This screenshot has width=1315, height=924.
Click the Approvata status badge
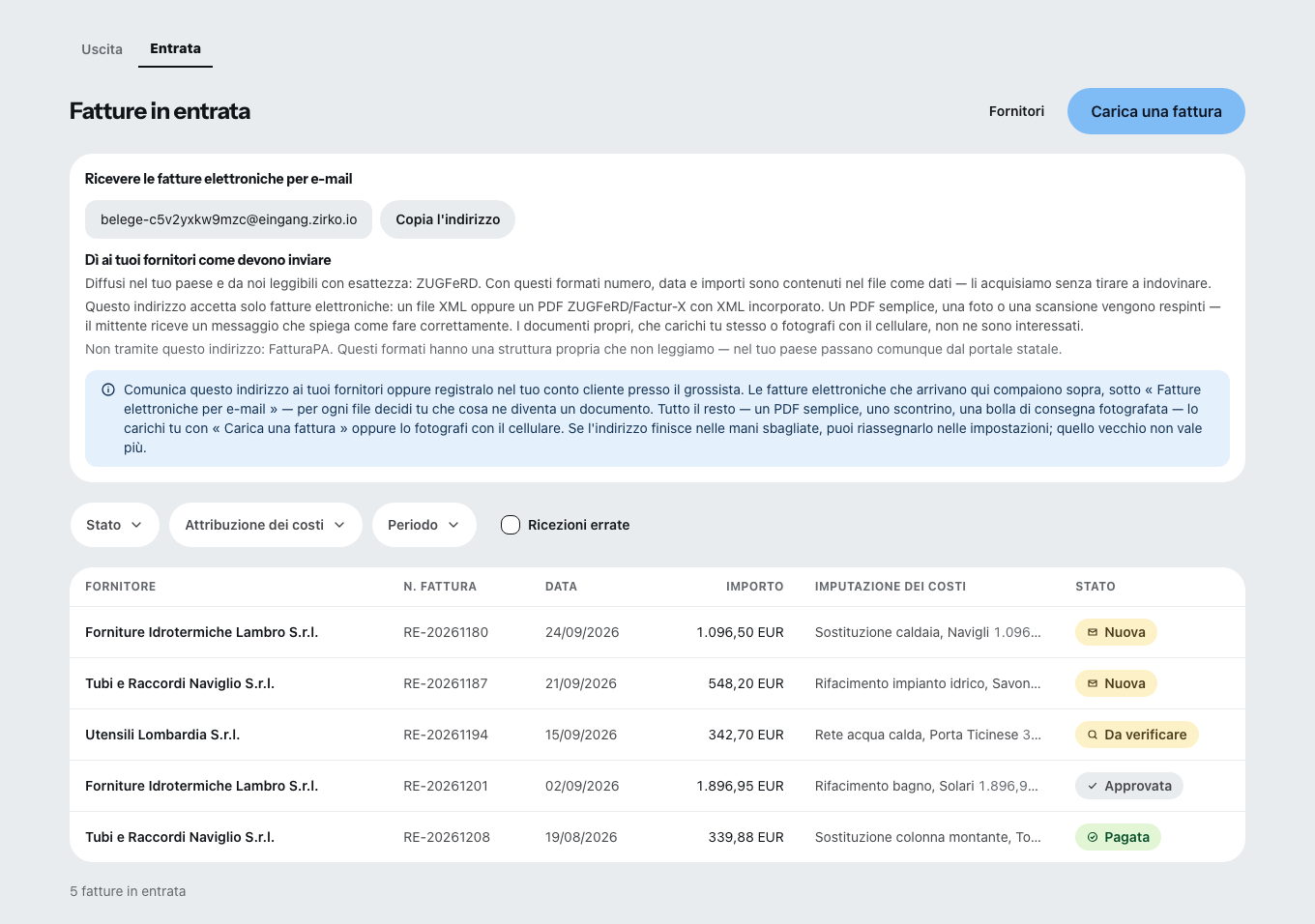click(1129, 786)
